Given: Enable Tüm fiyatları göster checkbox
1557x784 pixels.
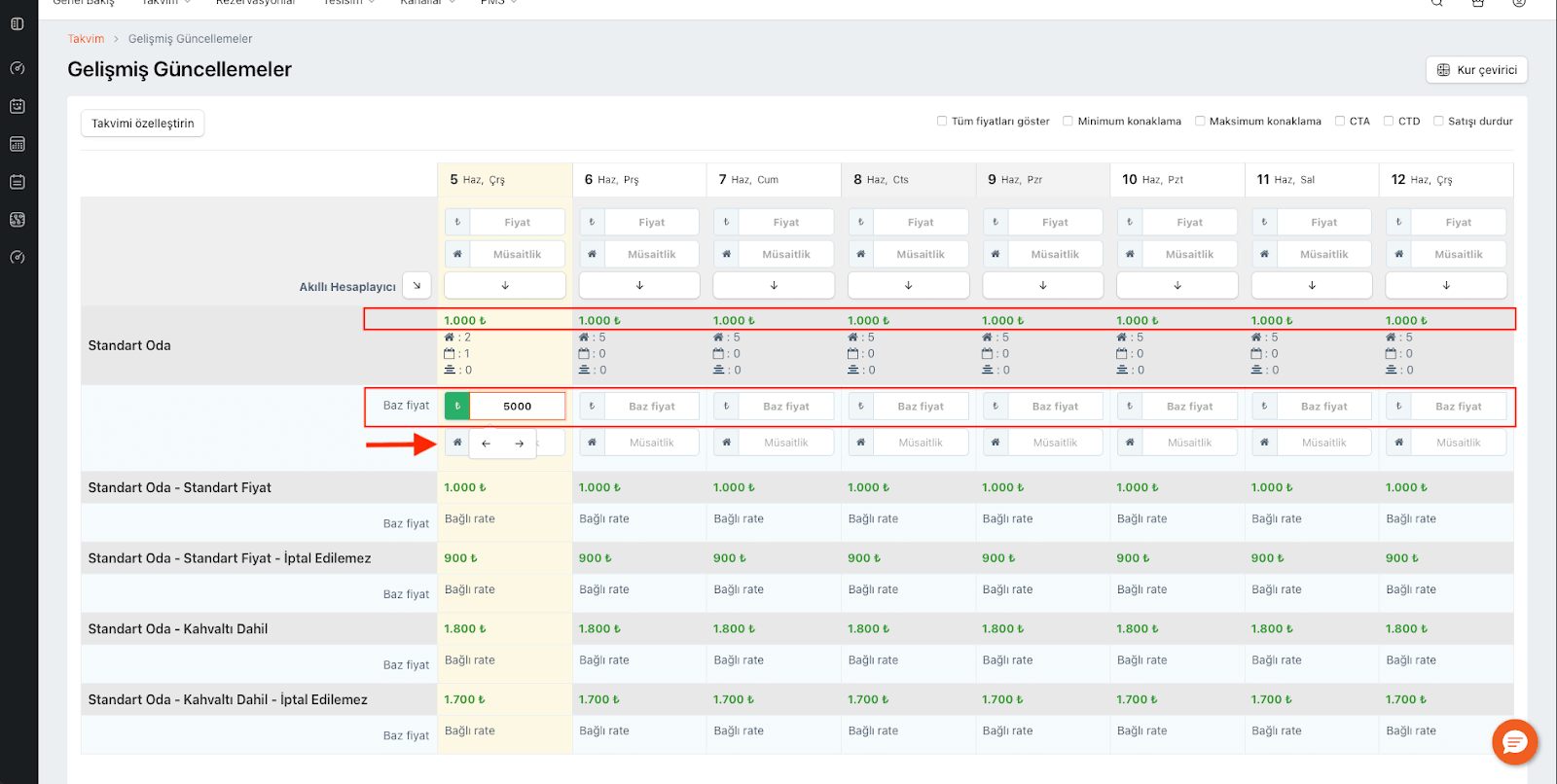Looking at the screenshot, I should pyautogui.click(x=942, y=122).
